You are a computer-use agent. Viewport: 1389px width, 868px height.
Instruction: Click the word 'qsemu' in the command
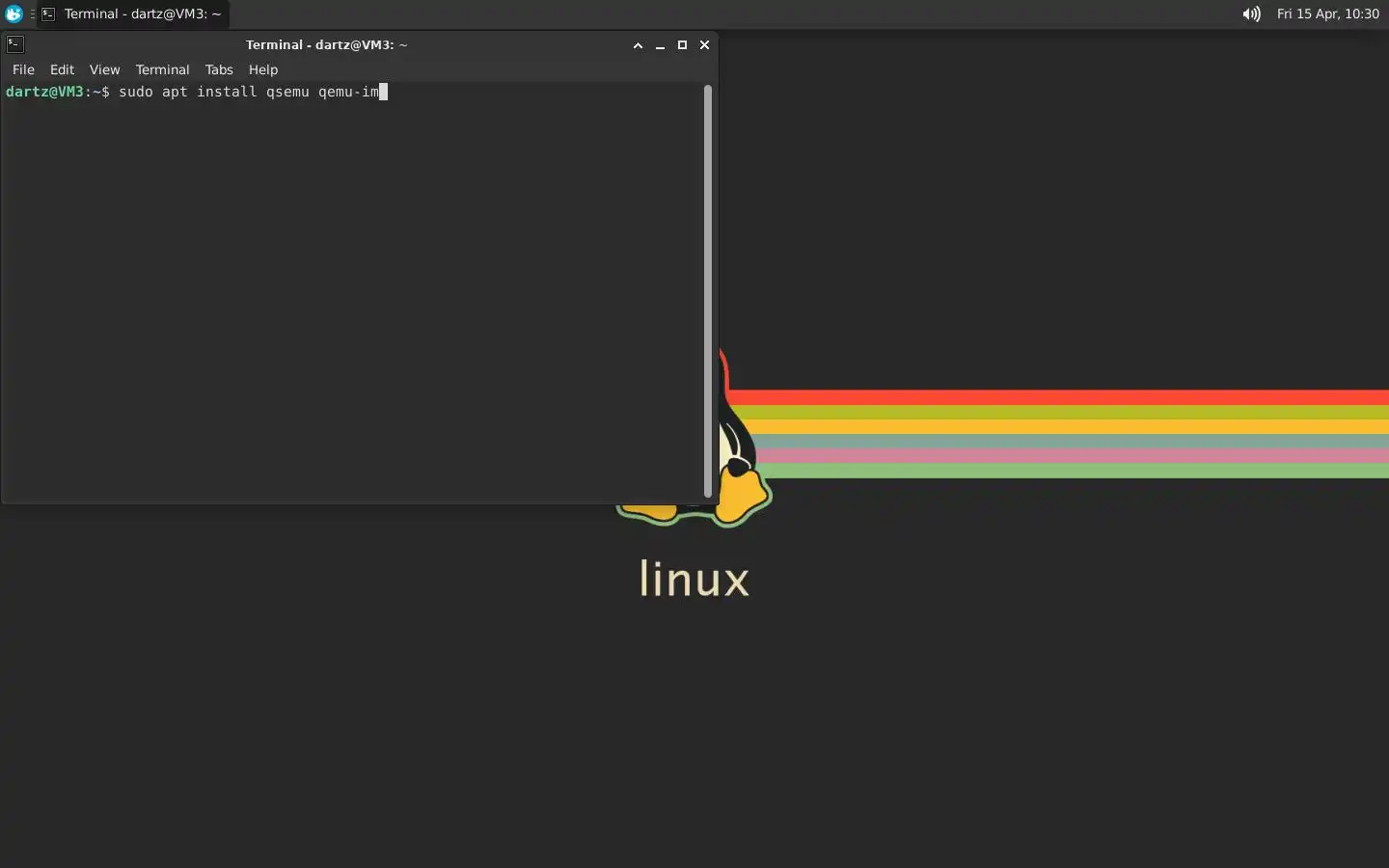(287, 92)
